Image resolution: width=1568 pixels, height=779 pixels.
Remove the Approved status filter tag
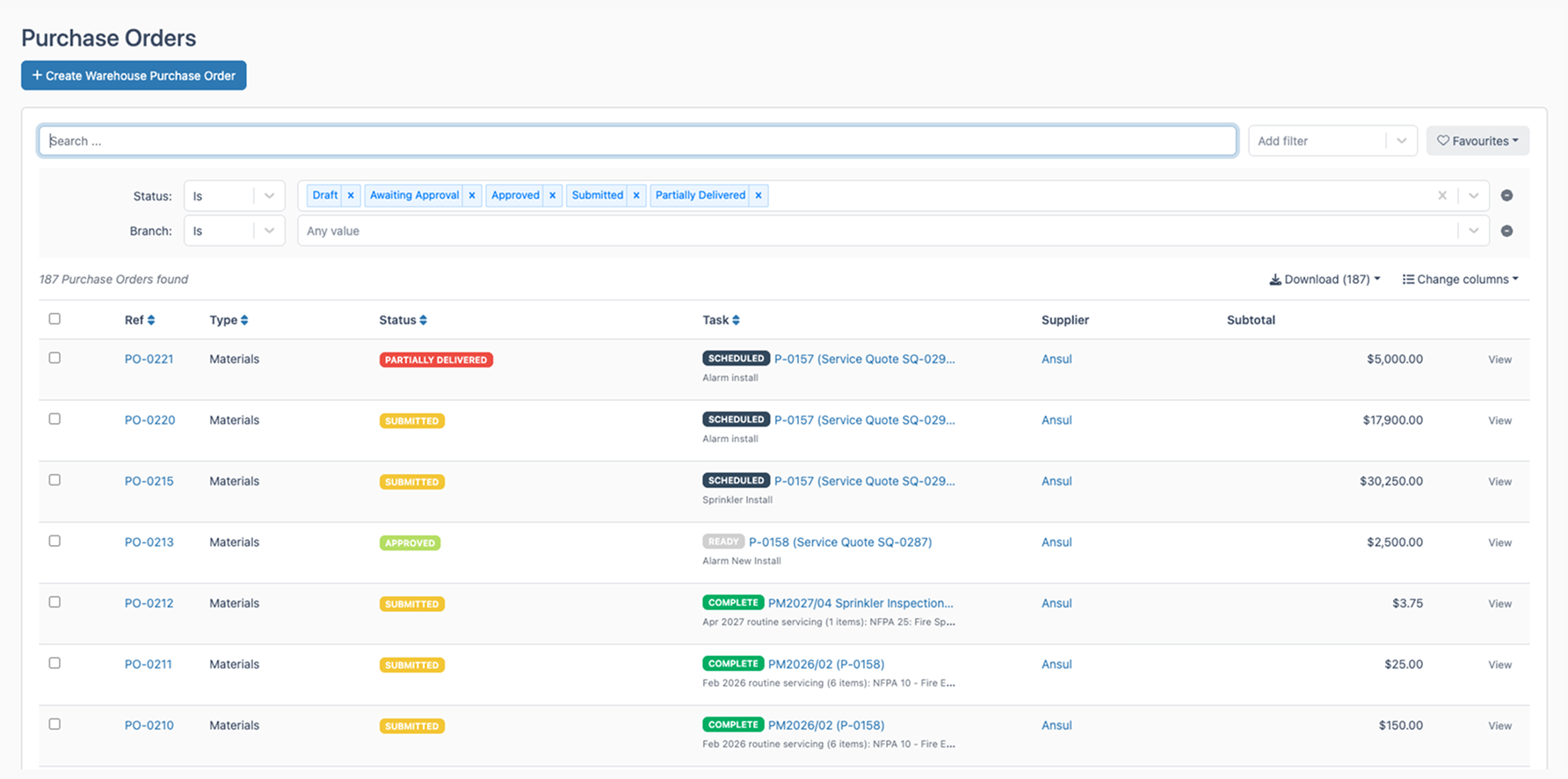pos(553,195)
